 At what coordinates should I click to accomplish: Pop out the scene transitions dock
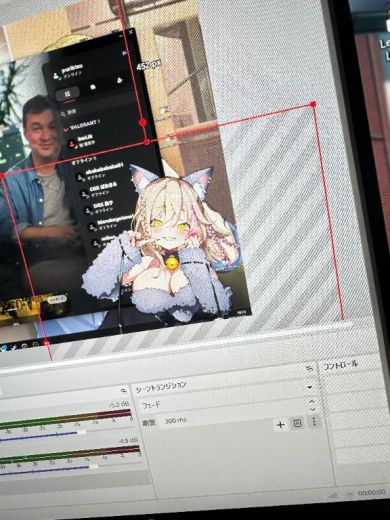click(310, 369)
